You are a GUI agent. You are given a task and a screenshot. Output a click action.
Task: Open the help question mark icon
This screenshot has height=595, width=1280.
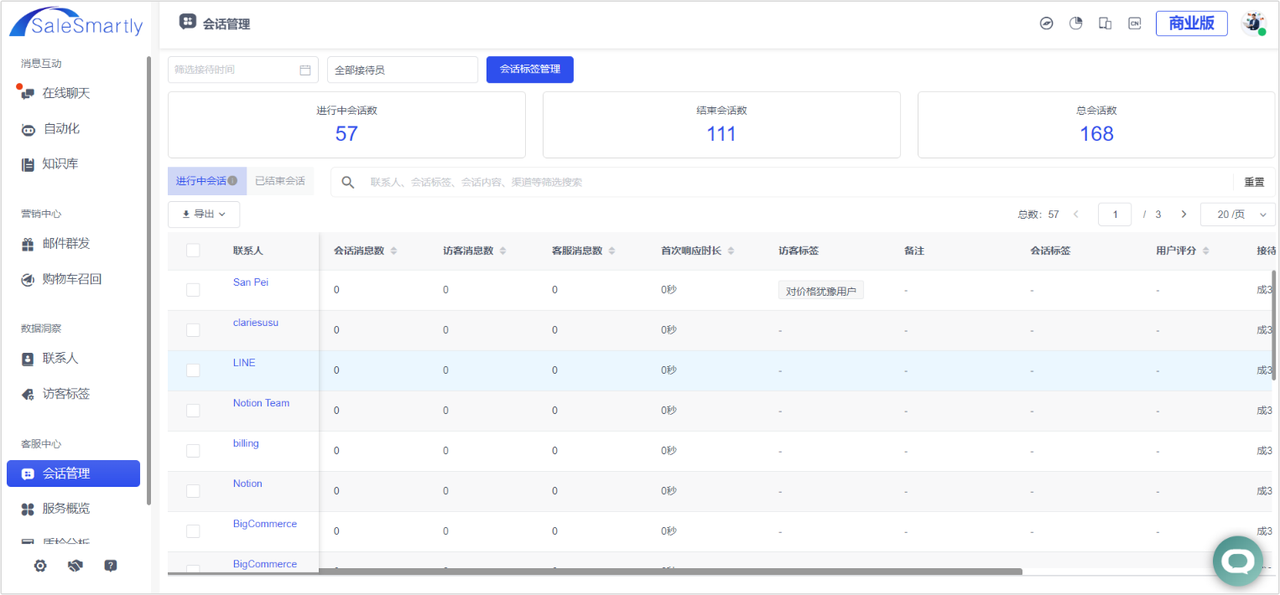(111, 565)
